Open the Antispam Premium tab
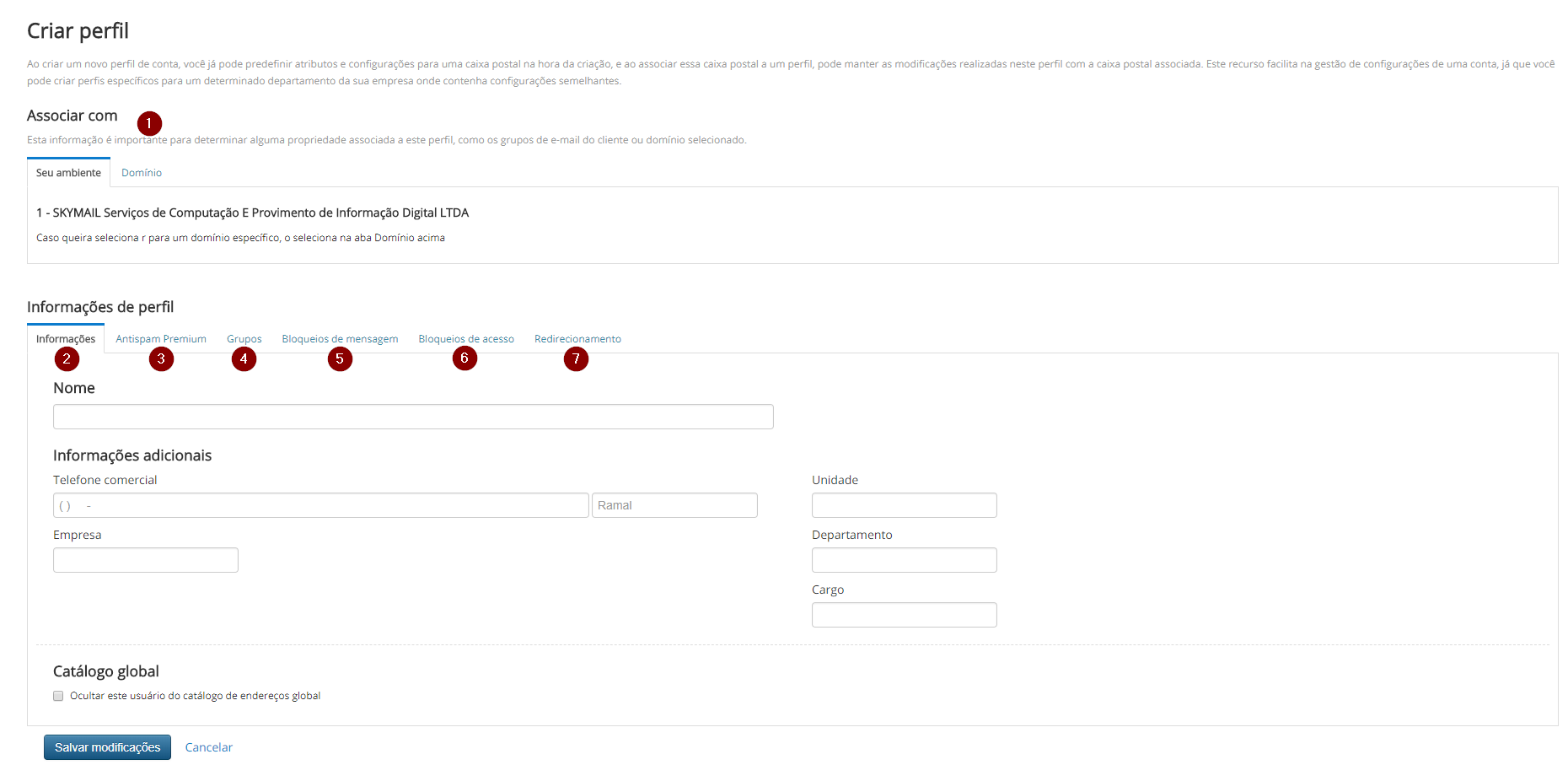The width and height of the screenshot is (1568, 765). [x=161, y=339]
